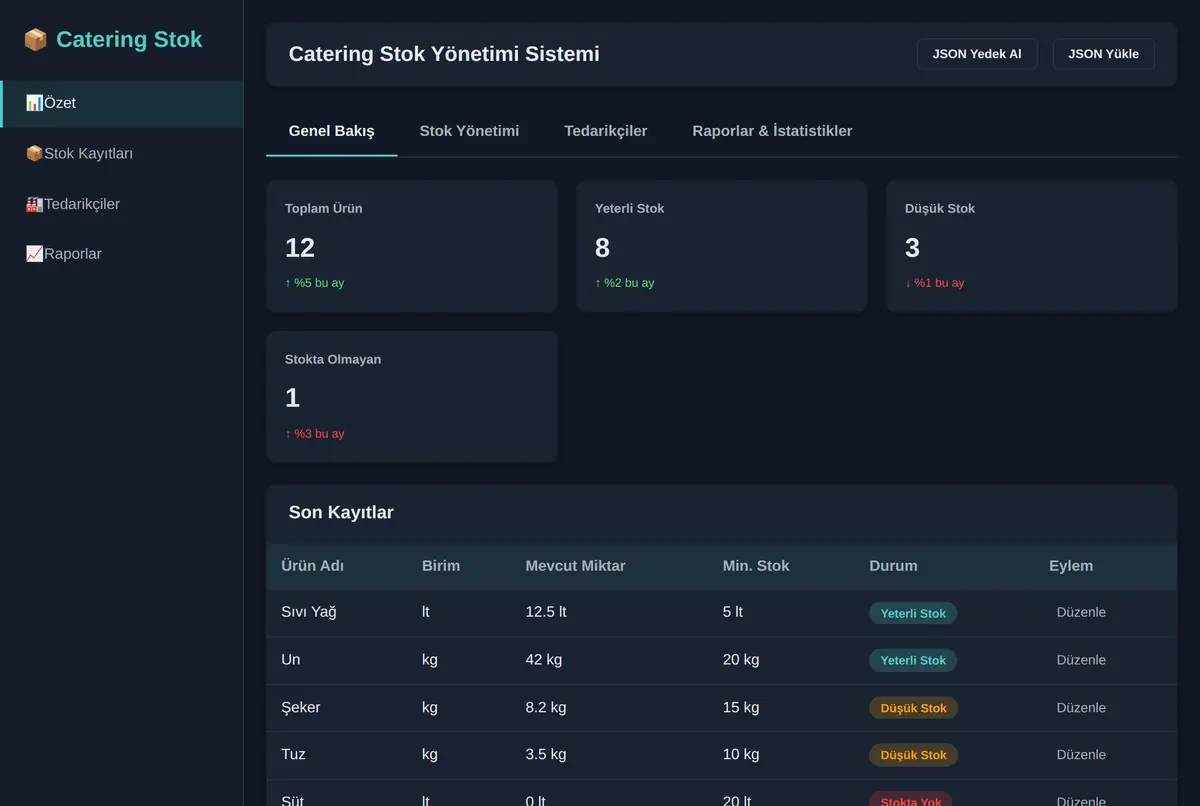Image resolution: width=1200 pixels, height=806 pixels.
Task: Open the sidebar Raporlar section
Action: point(122,254)
